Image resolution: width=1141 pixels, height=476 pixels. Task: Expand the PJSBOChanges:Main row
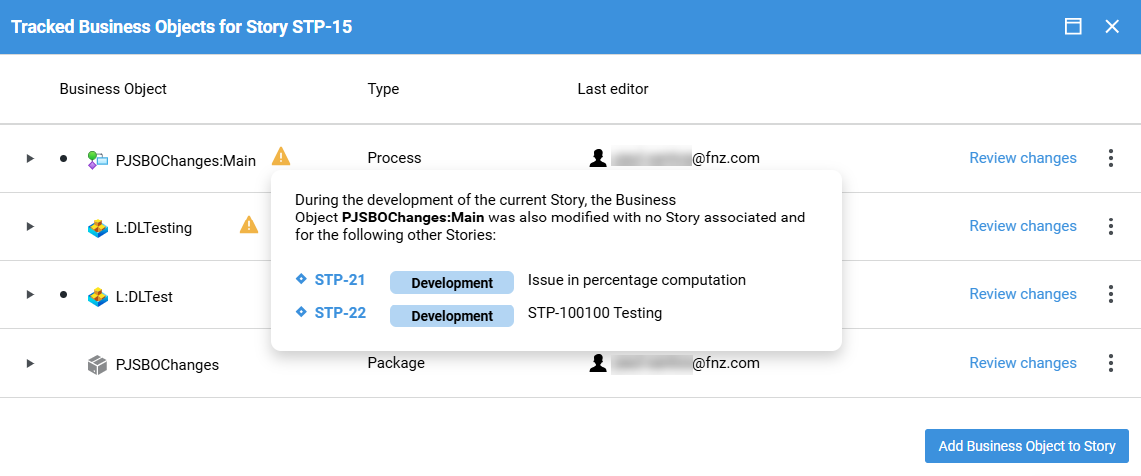pos(30,158)
